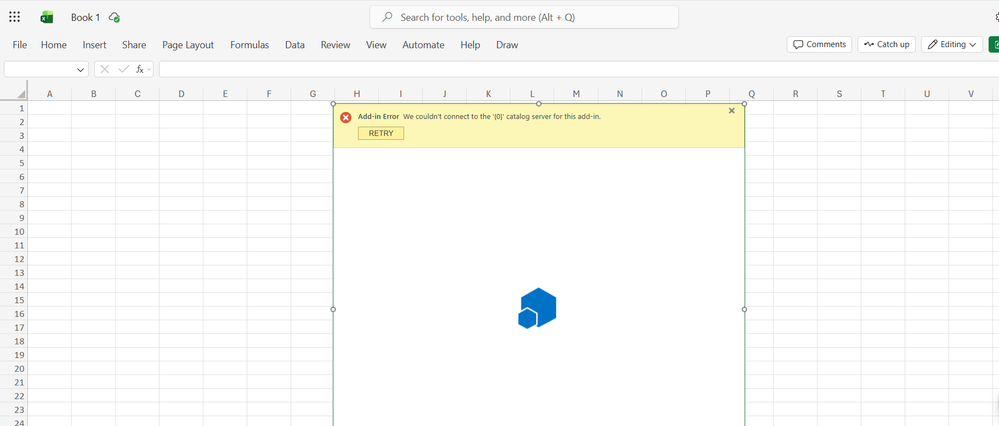Open the app launcher waffle icon
This screenshot has height=426, width=999.
coord(15,17)
